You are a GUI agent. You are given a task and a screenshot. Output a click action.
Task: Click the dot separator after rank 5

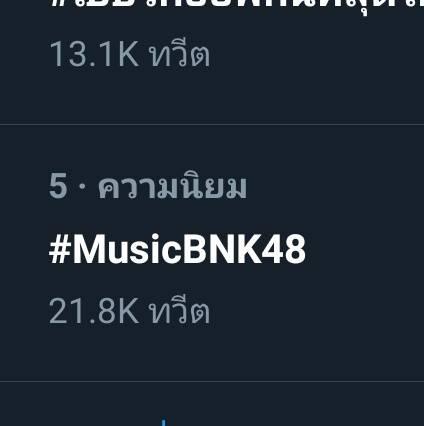coord(82,187)
